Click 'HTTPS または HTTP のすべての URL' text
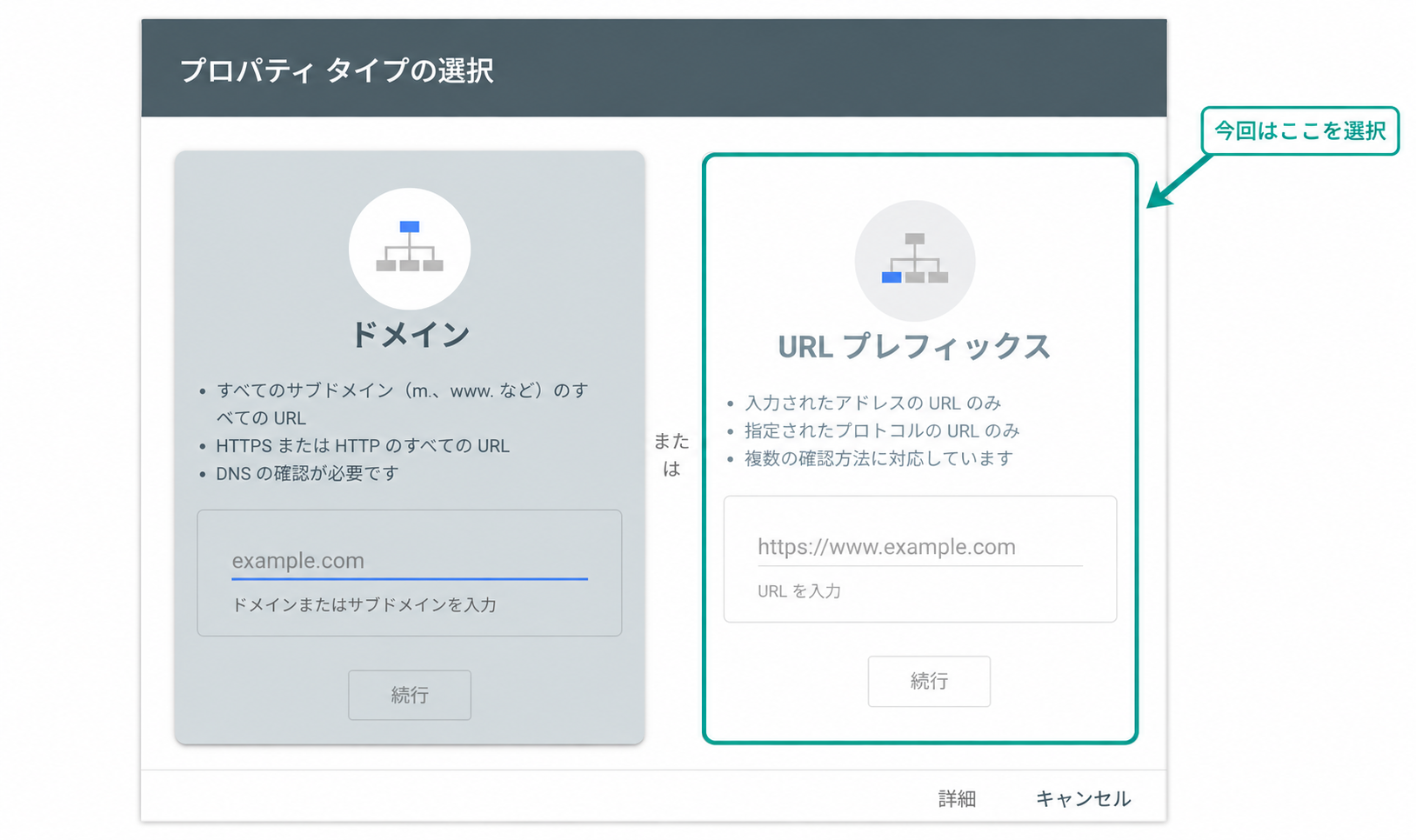Screen dimensions: 1416x840 pos(363,445)
